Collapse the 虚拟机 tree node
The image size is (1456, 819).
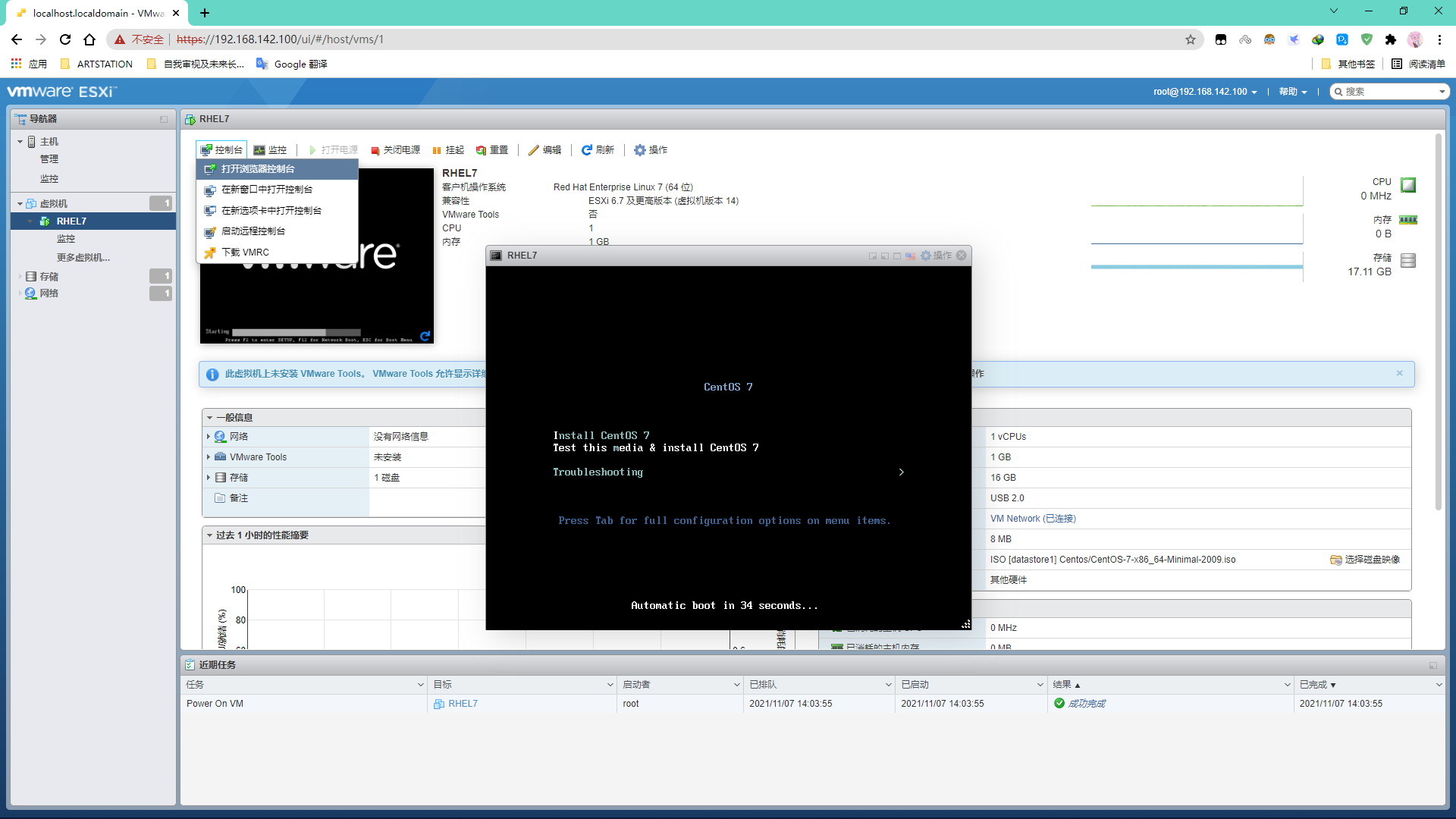coord(20,204)
